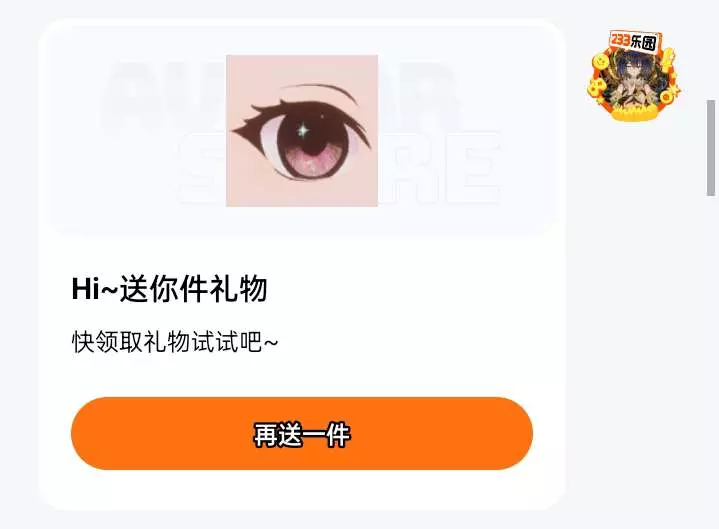Click the 233乐园 badge above the avatar

coord(636,41)
